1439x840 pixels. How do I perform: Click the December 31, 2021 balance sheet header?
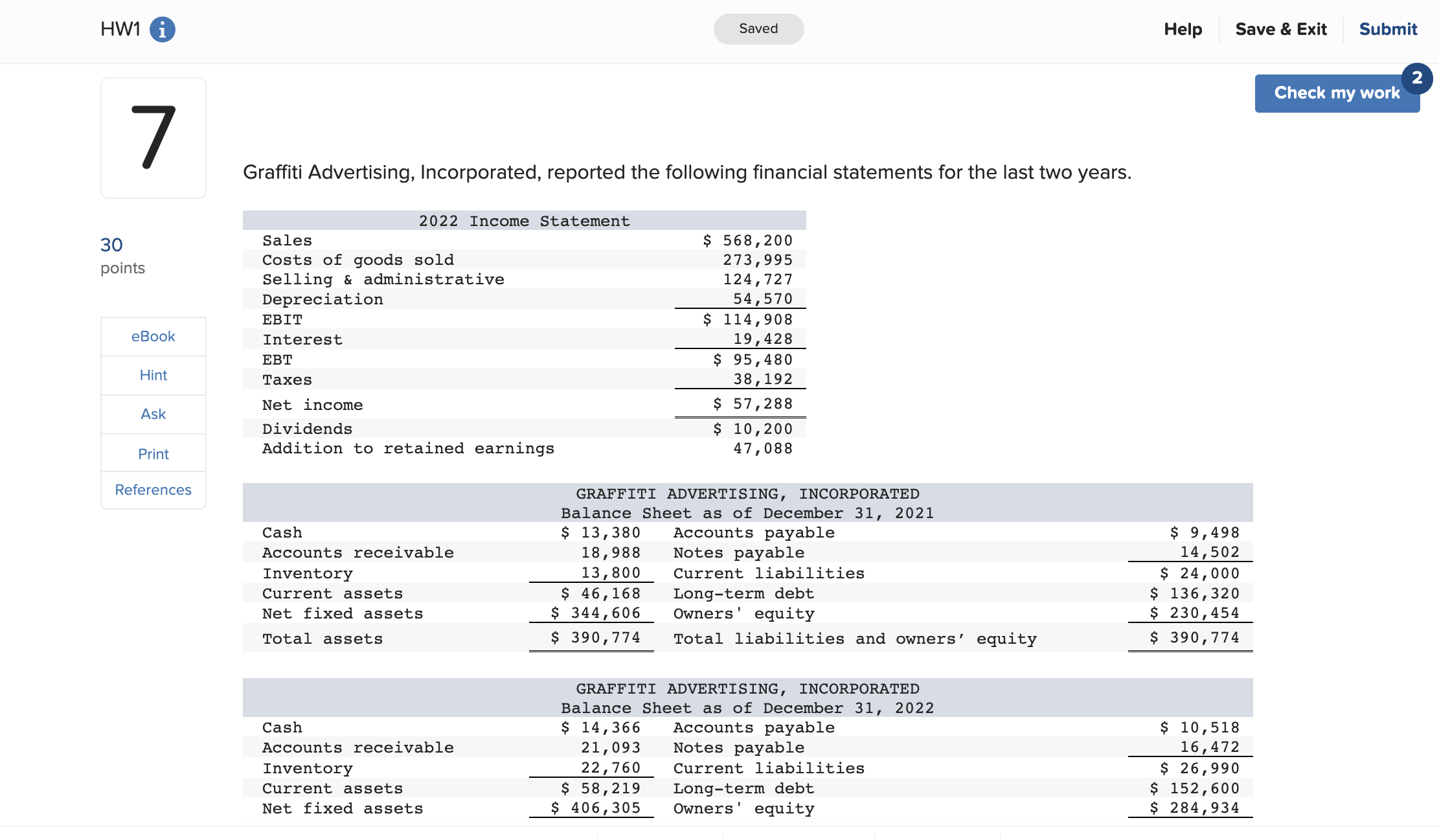pyautogui.click(x=747, y=512)
